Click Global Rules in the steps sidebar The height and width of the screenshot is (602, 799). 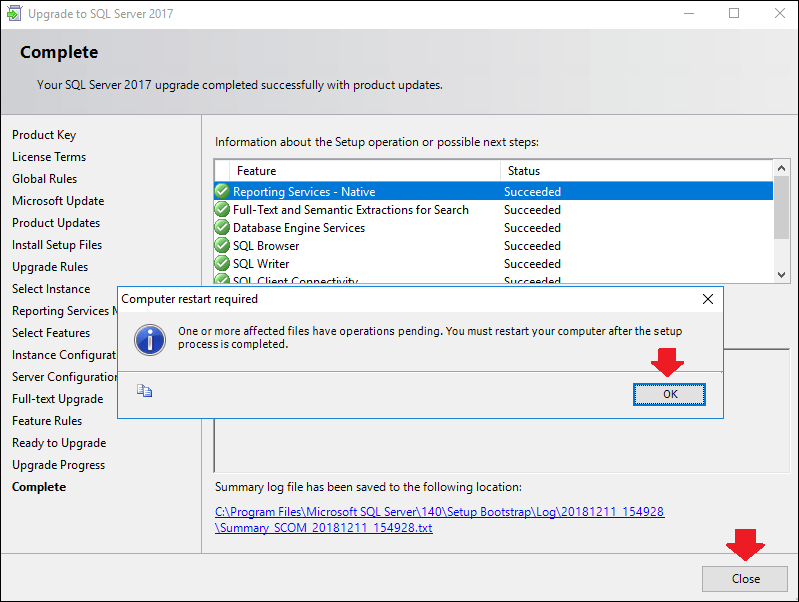pos(44,179)
